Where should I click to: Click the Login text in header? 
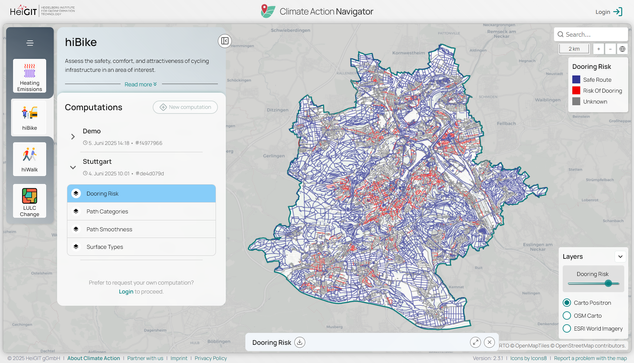(602, 12)
